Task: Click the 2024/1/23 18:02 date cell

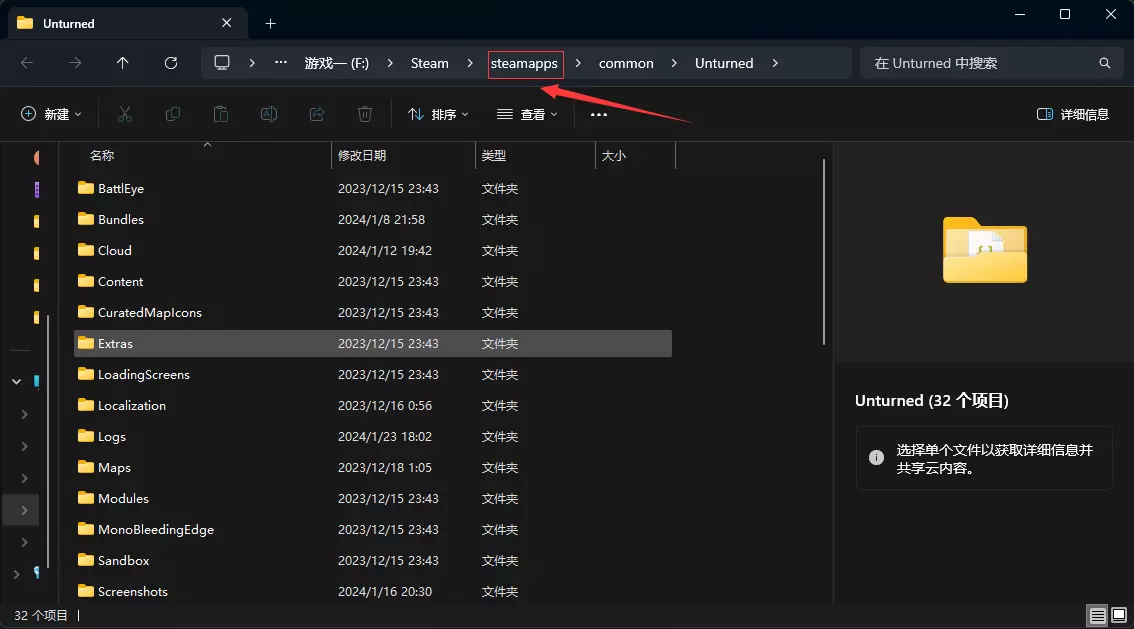Action: [385, 437]
